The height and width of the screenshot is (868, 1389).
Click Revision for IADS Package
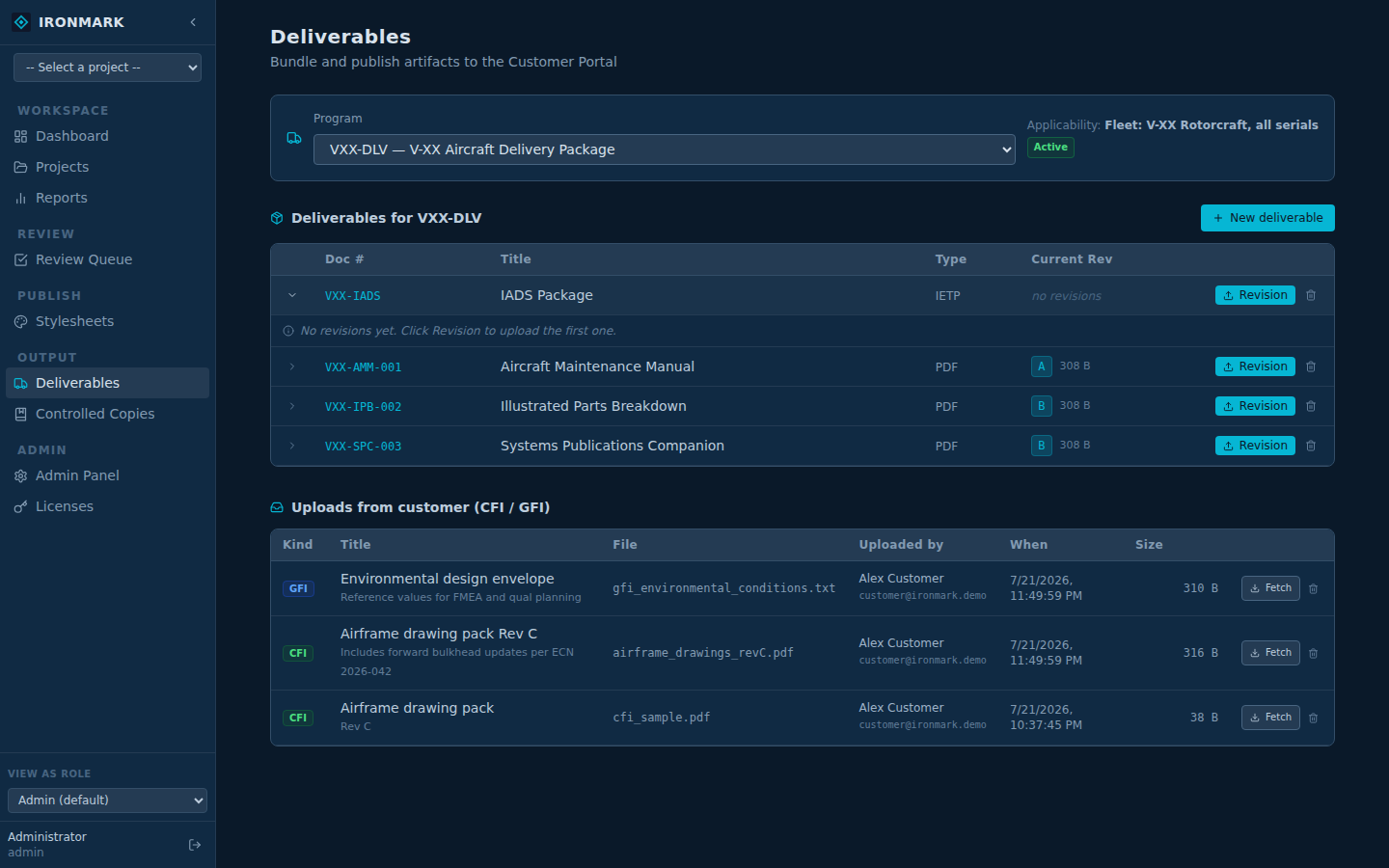pos(1255,295)
